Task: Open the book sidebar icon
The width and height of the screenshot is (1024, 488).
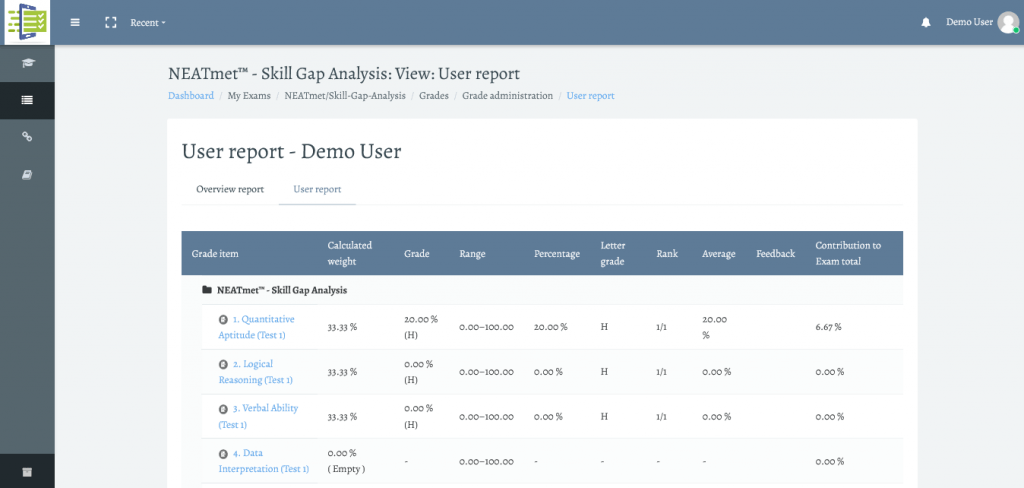Action: [27, 174]
